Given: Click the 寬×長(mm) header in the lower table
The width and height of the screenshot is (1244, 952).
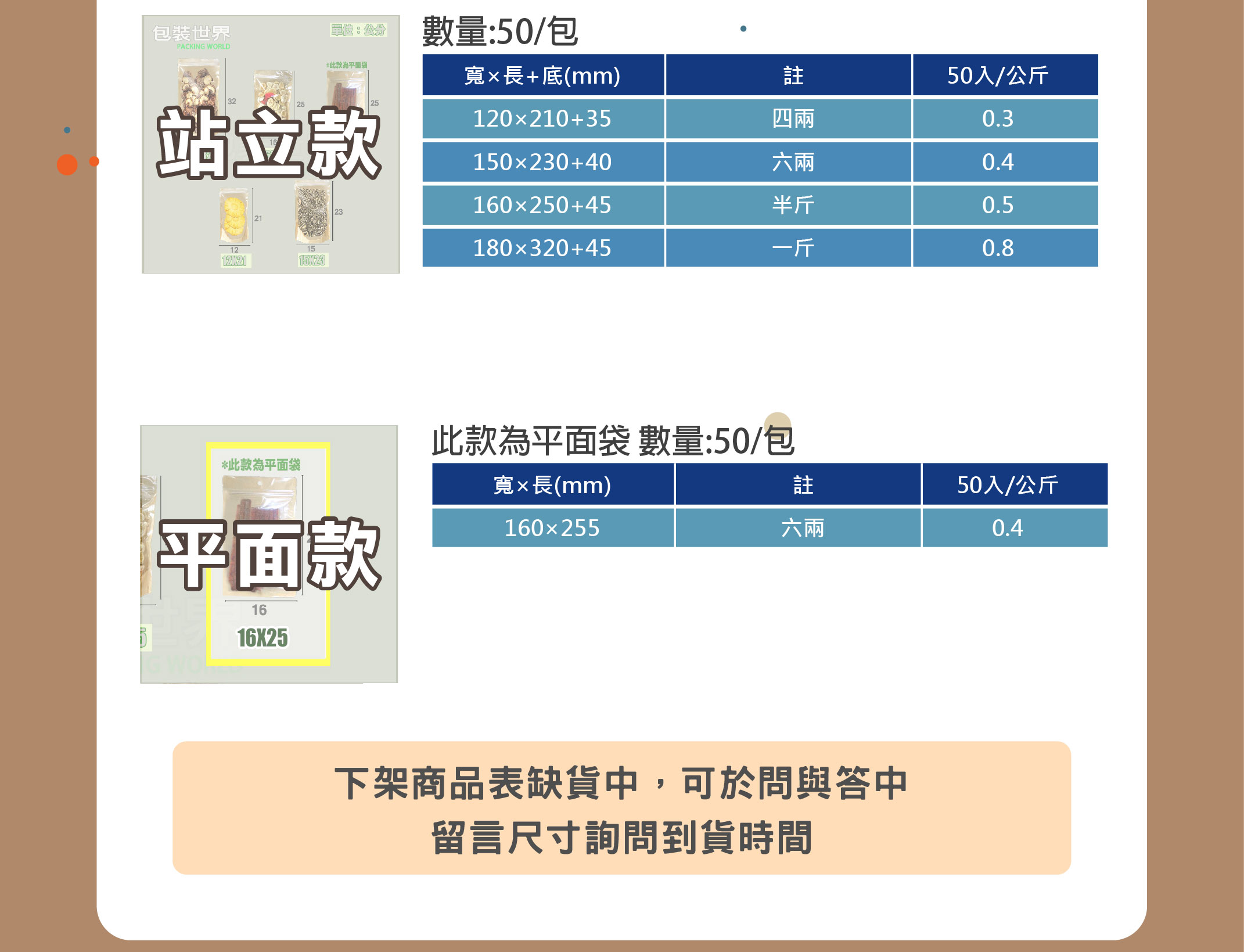Looking at the screenshot, I should click(552, 484).
